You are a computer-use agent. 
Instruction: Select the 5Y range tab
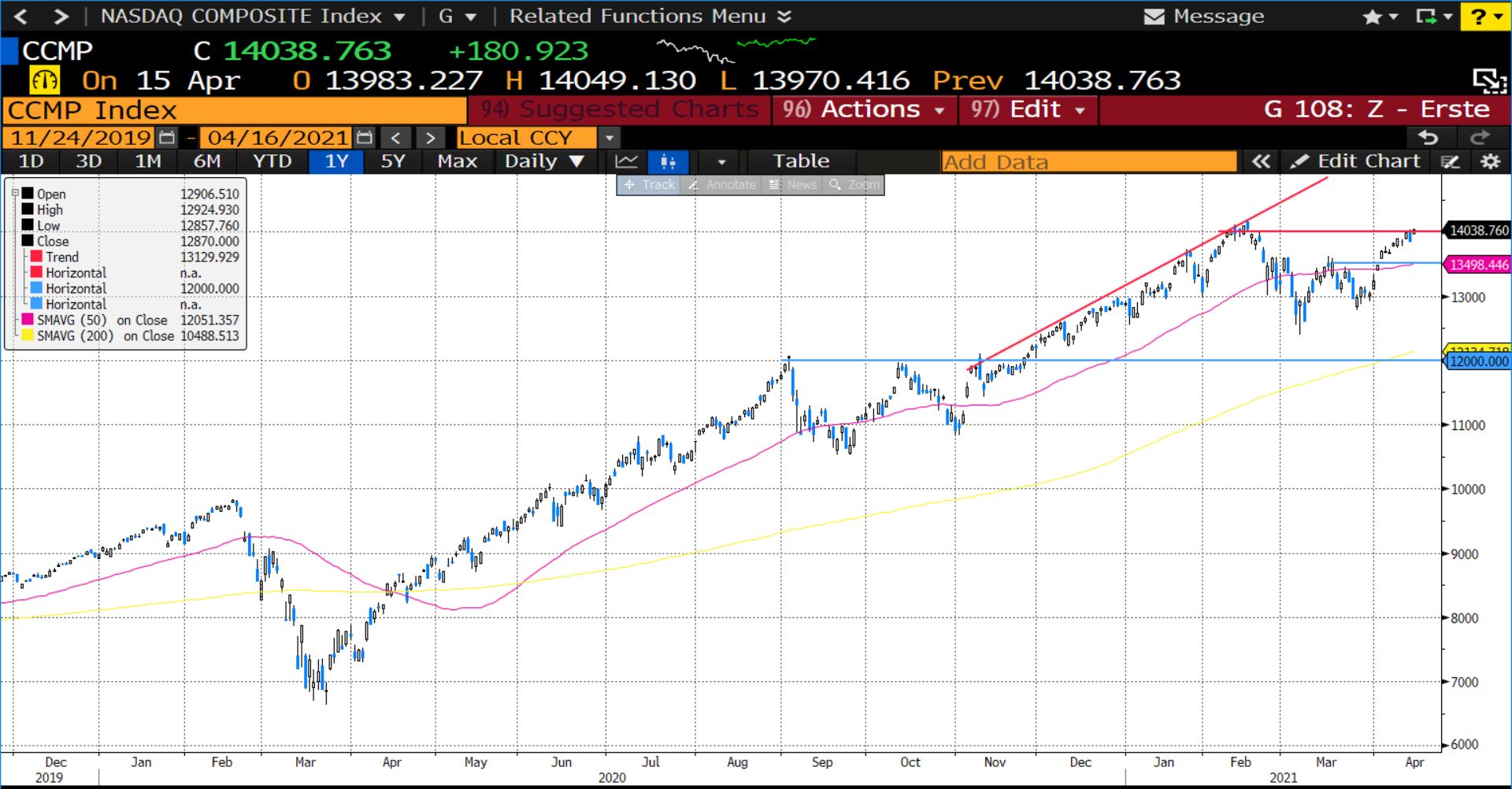pos(392,161)
